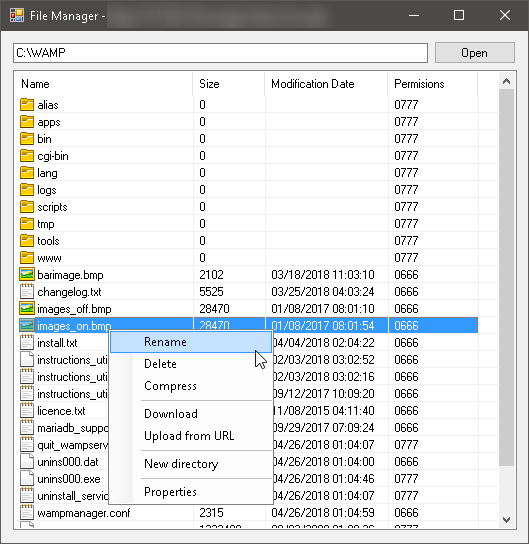Click date 01/08/2017 08:01:10
This screenshot has width=529, height=544.
[x=323, y=308]
